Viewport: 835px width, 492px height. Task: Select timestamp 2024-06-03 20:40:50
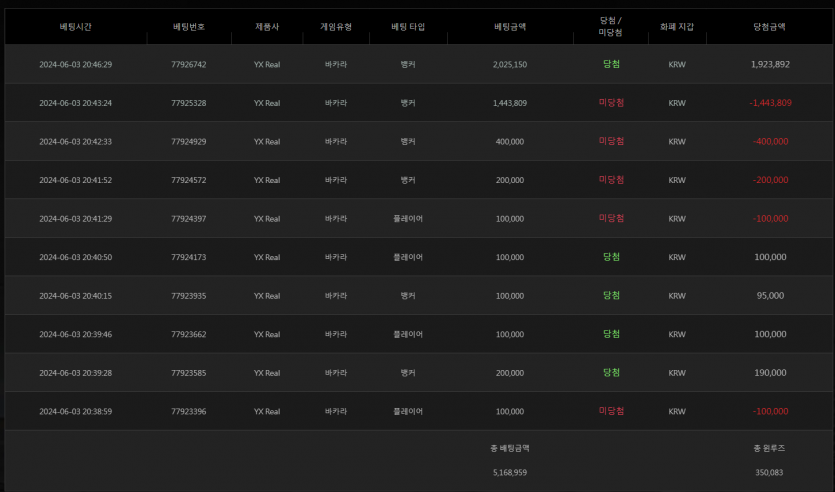click(76, 257)
